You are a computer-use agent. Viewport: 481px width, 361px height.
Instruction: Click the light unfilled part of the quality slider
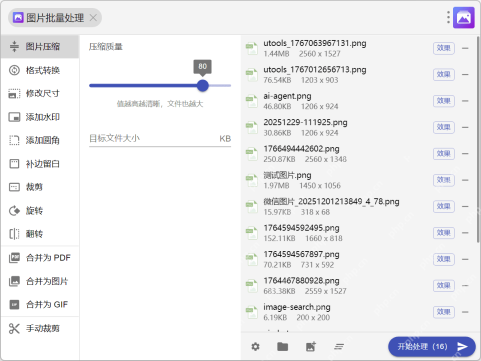click(x=220, y=86)
